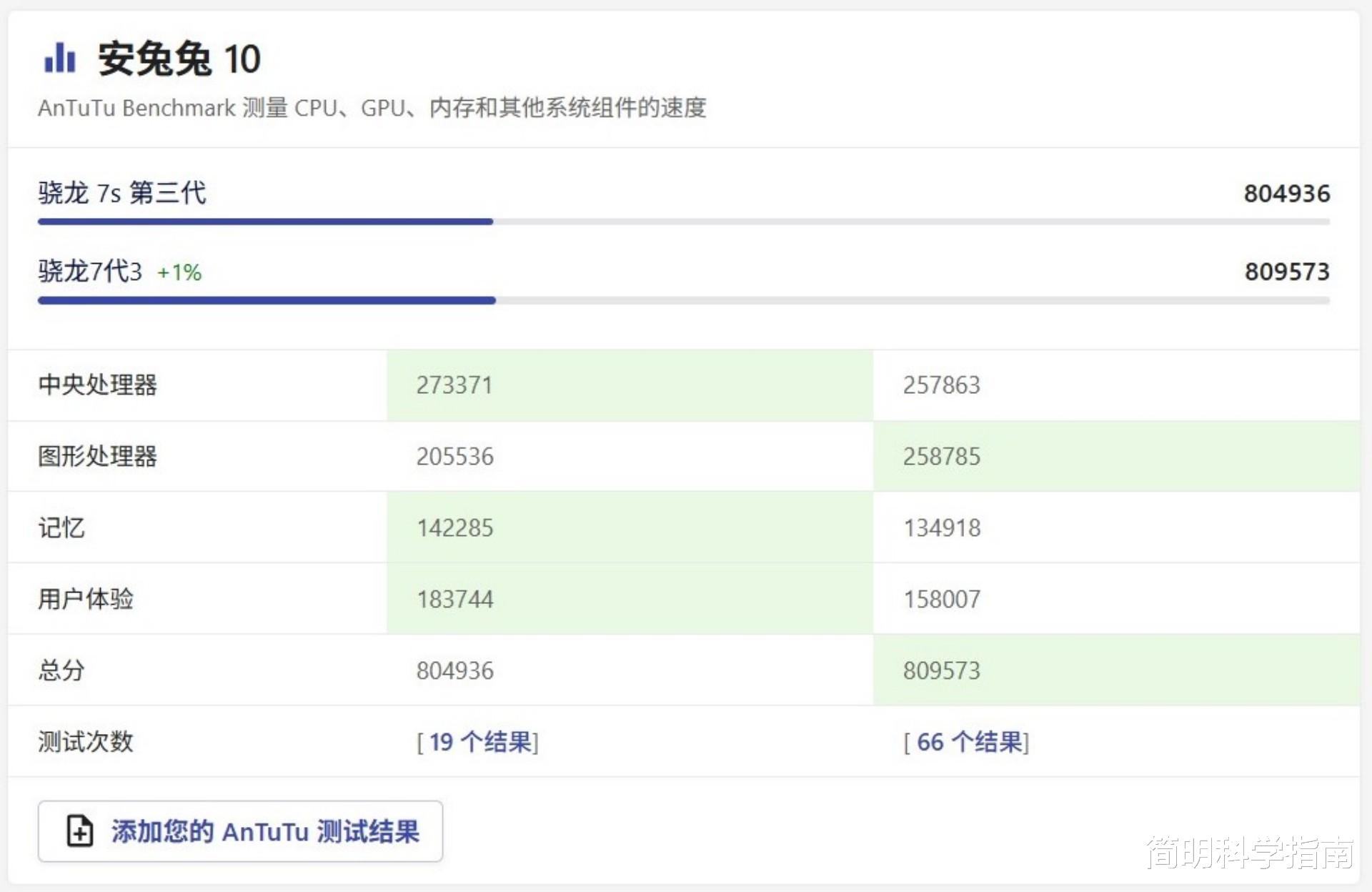This screenshot has height=892, width=1372.
Task: Click the +1% difference indicator
Action: [179, 272]
